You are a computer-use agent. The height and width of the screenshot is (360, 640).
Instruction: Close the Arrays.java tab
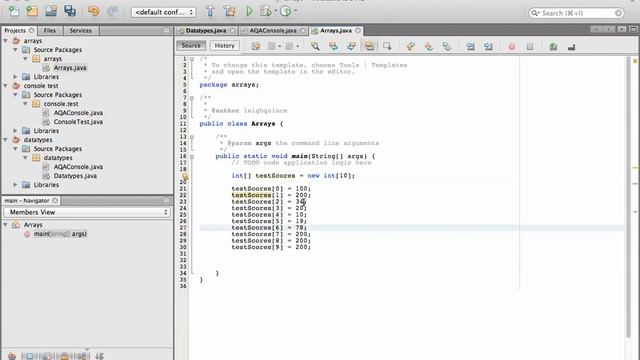pyautogui.click(x=358, y=31)
